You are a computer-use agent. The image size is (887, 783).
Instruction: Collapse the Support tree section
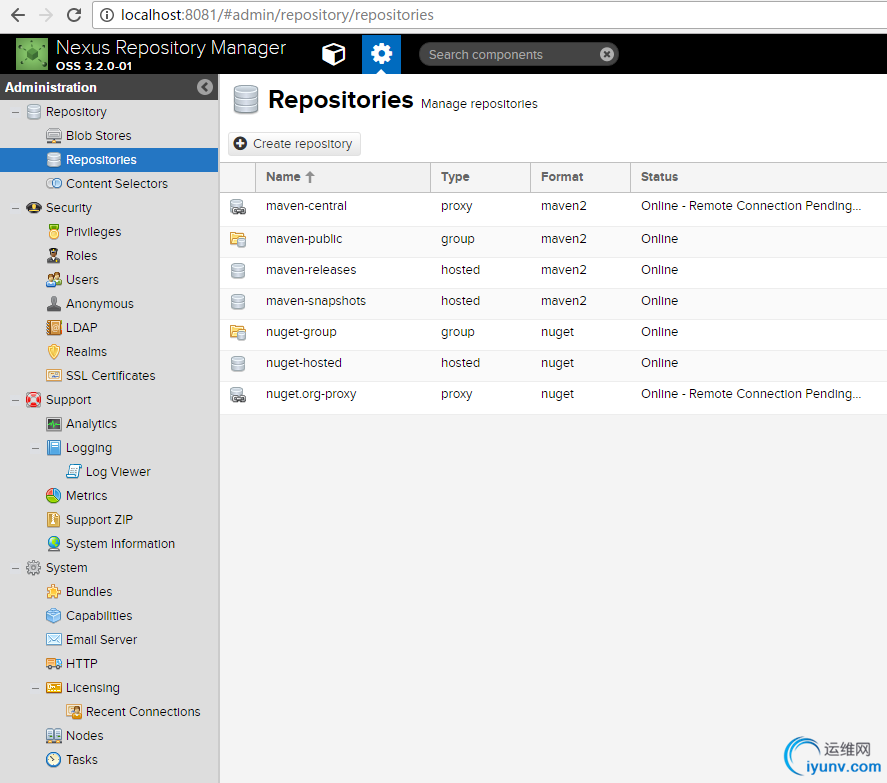15,400
